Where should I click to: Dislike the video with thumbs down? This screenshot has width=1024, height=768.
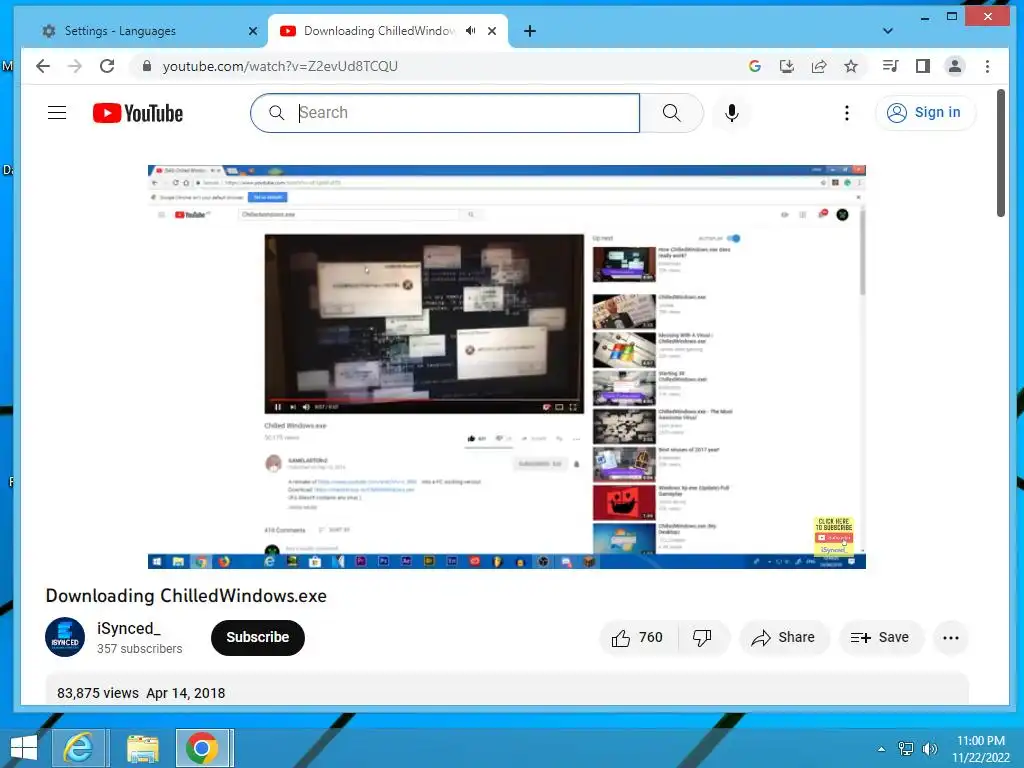(x=703, y=637)
